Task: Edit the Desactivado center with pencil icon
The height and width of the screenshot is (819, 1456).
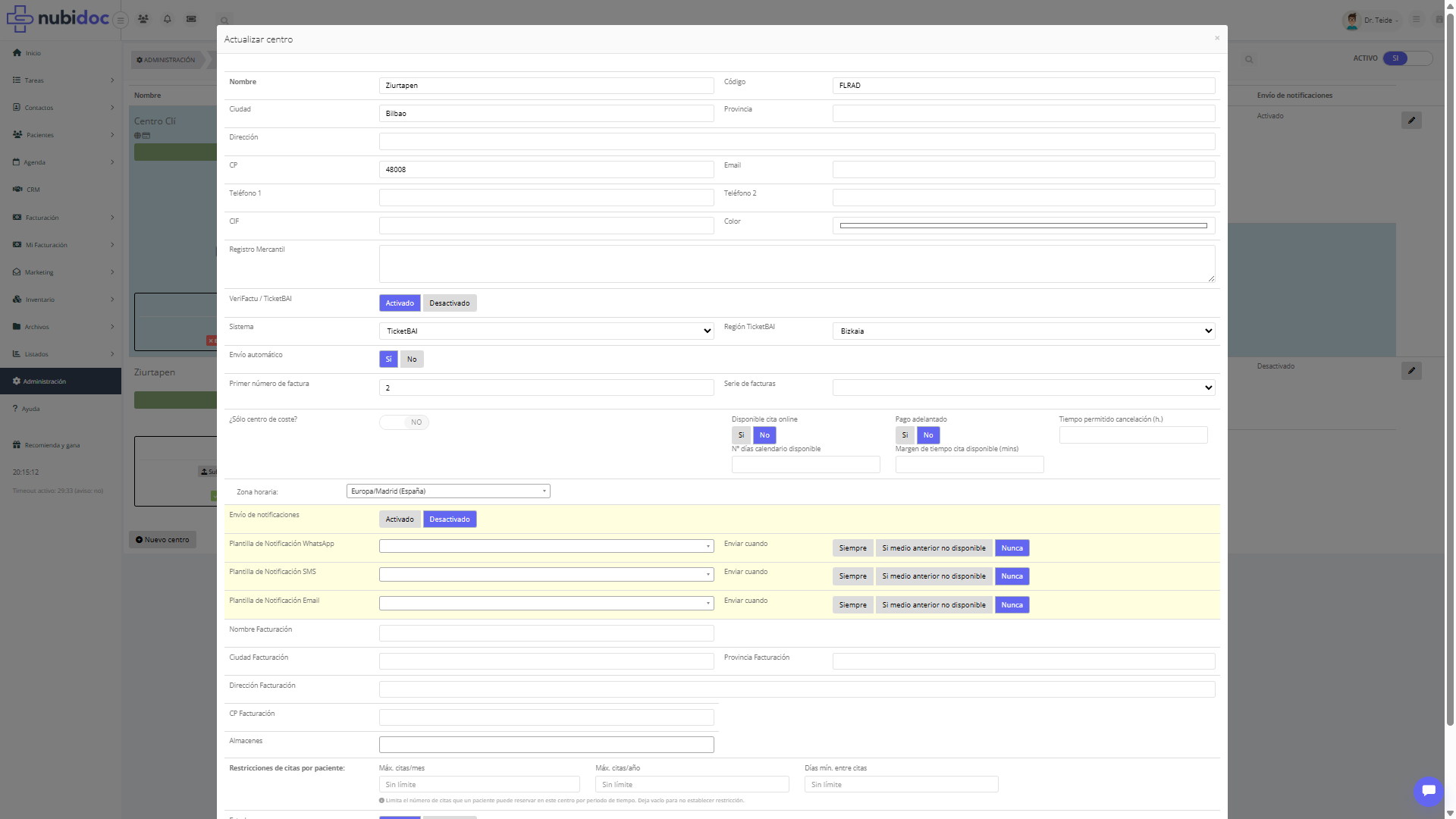Action: click(x=1411, y=370)
